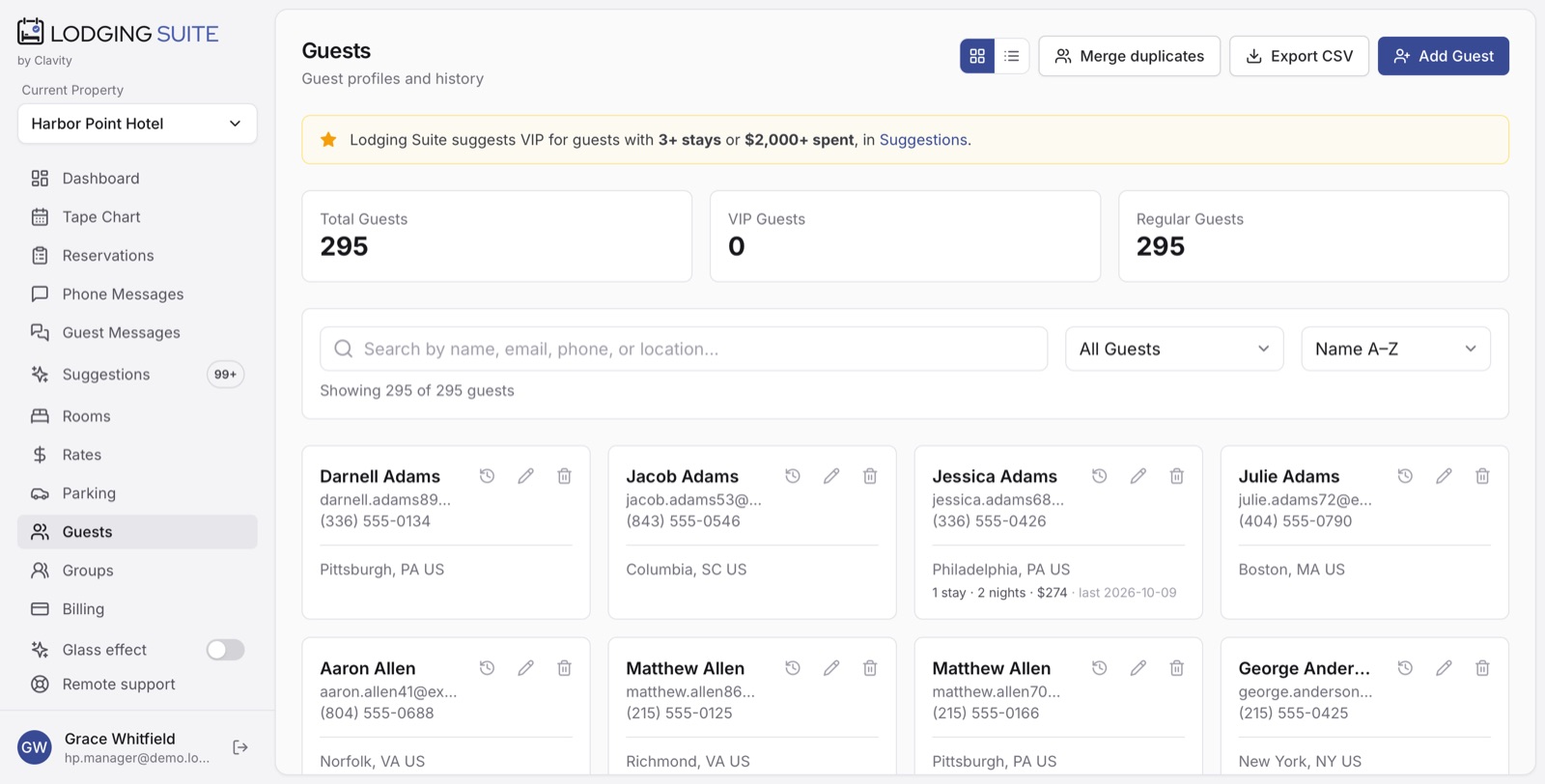The image size is (1545, 784).
Task: Click the Columbia, SC US location text
Action: click(x=686, y=570)
